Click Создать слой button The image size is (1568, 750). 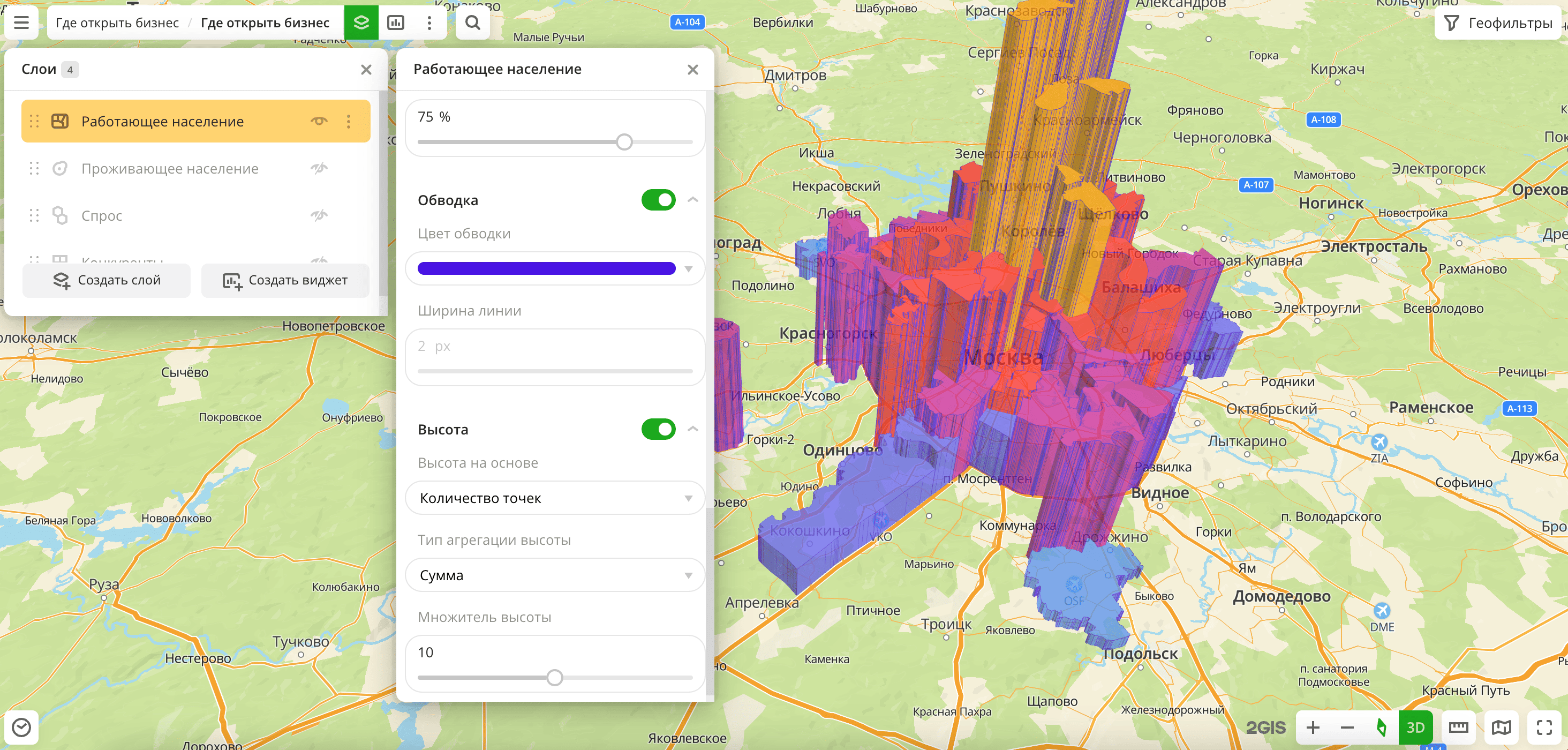(107, 280)
